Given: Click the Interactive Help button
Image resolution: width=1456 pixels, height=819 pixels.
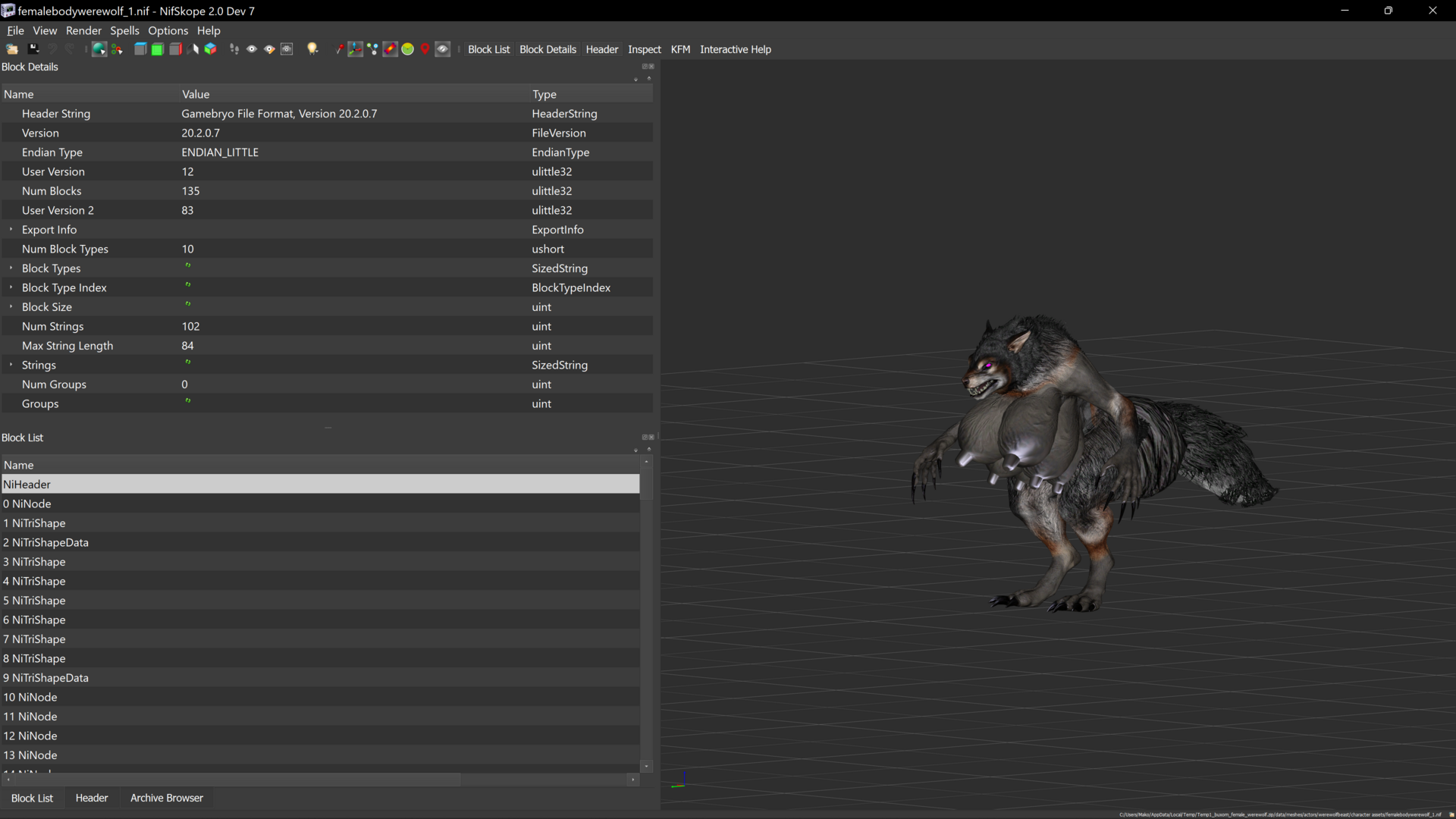Looking at the screenshot, I should pos(735,49).
